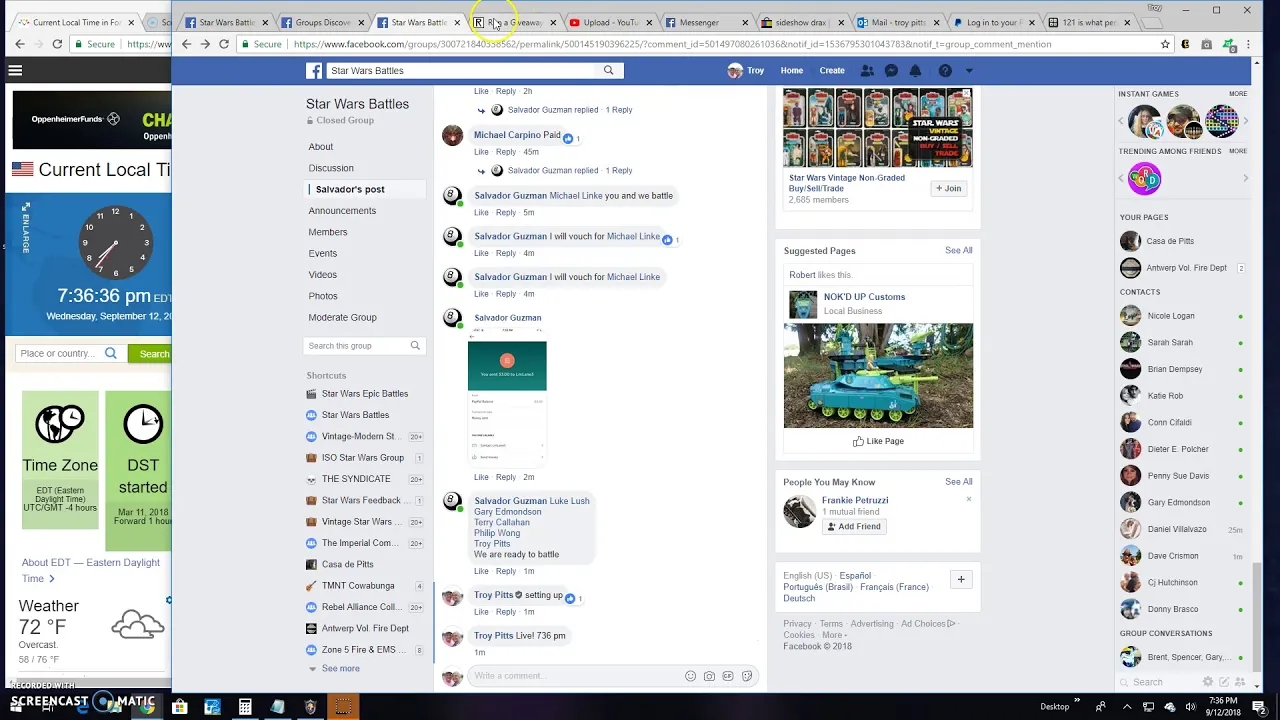Click the green Search button in time window
1280x720 pixels.
[x=152, y=353]
